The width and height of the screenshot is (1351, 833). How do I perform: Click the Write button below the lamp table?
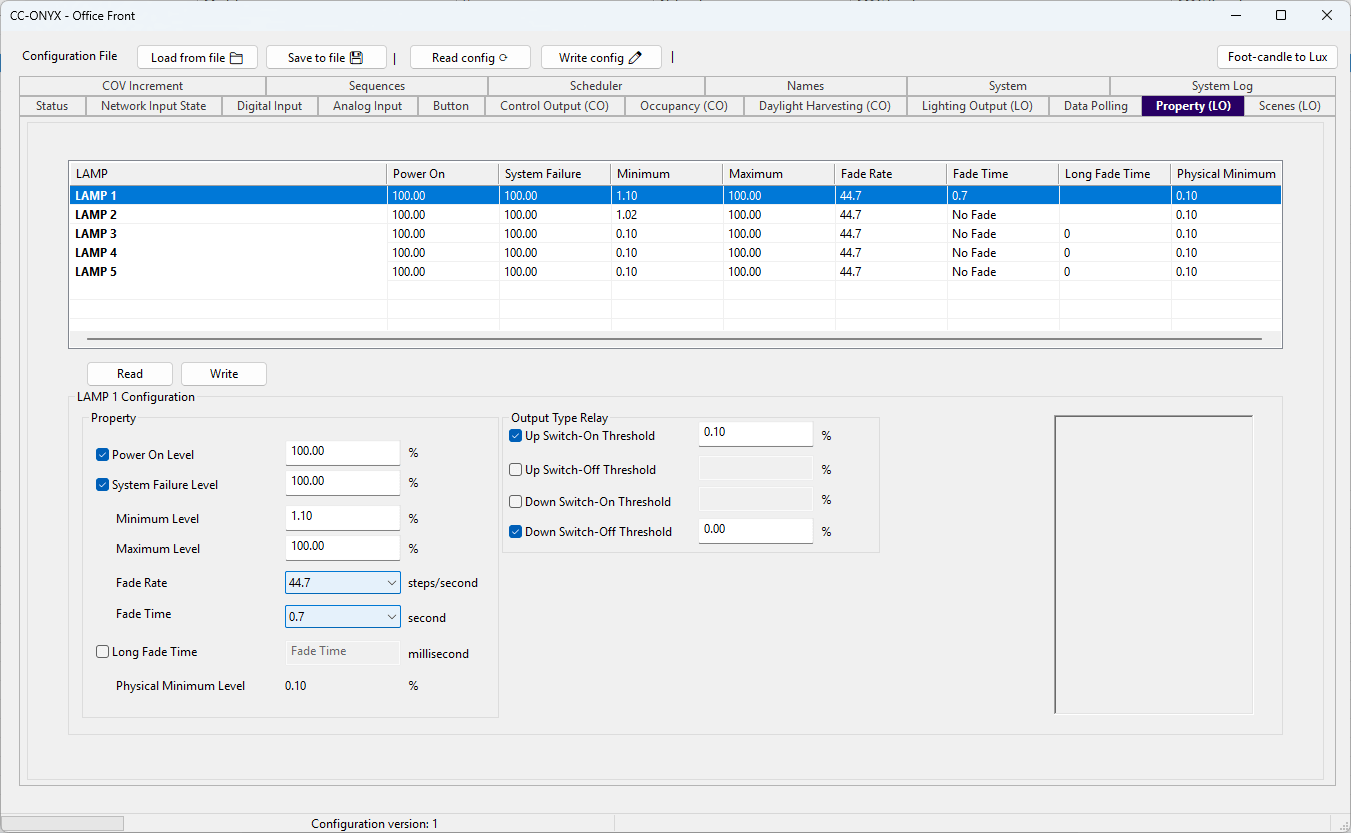point(224,374)
